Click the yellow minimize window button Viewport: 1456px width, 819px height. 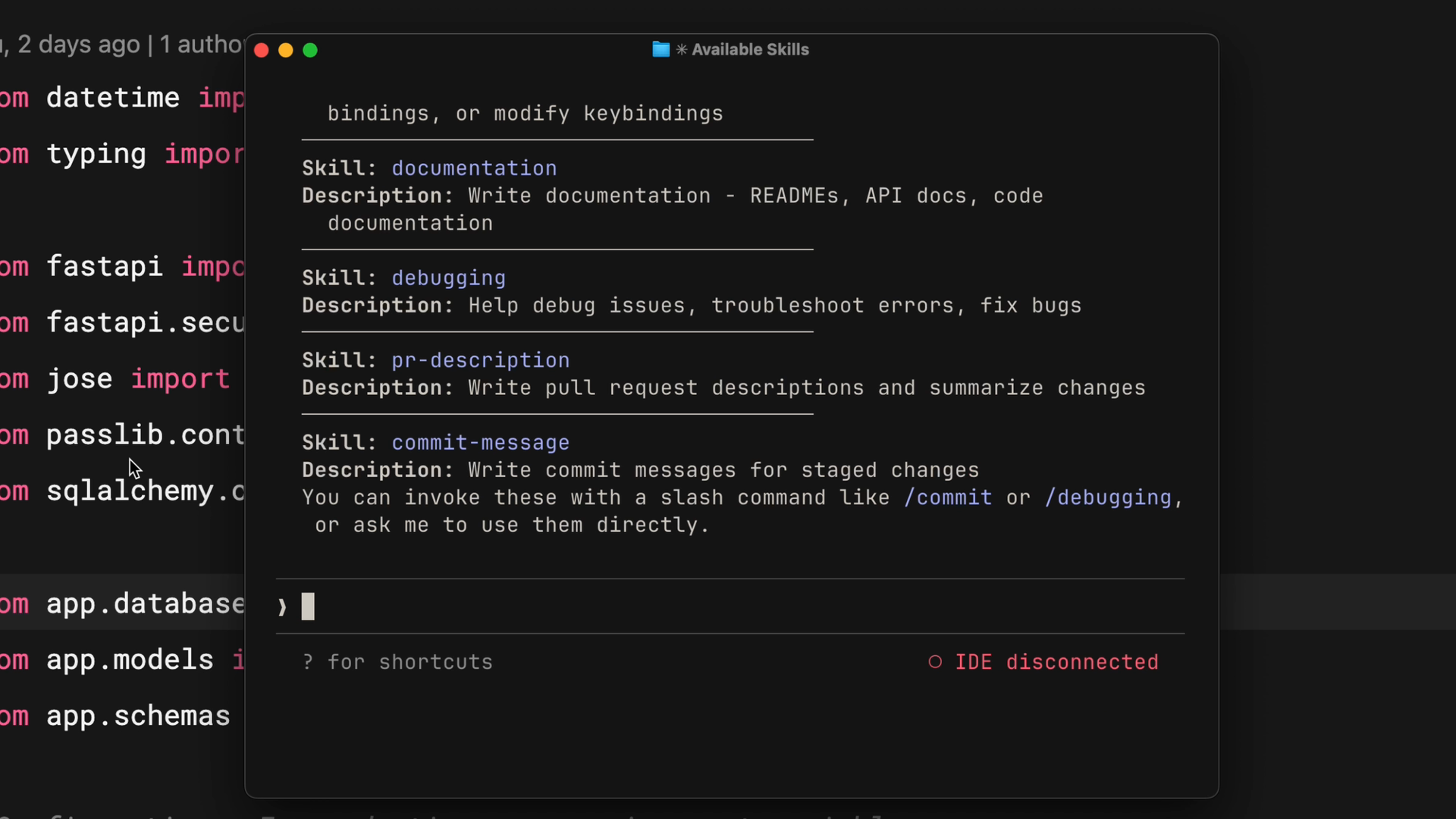click(286, 50)
